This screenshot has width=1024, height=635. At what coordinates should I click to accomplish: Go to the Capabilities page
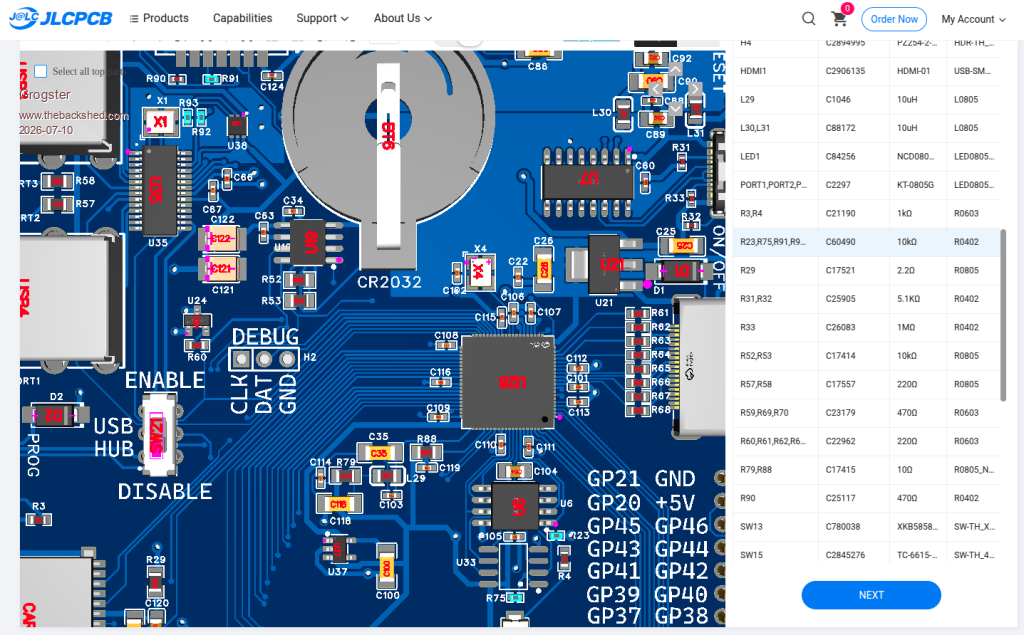pos(242,18)
